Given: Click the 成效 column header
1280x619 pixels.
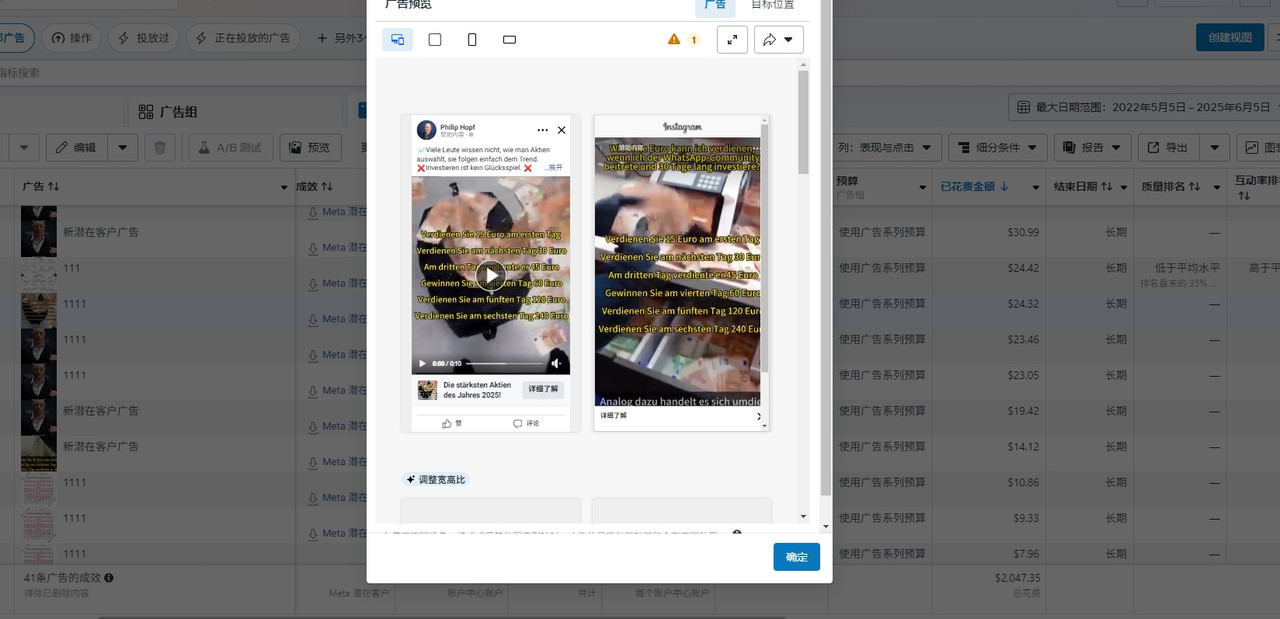Looking at the screenshot, I should 313,187.
